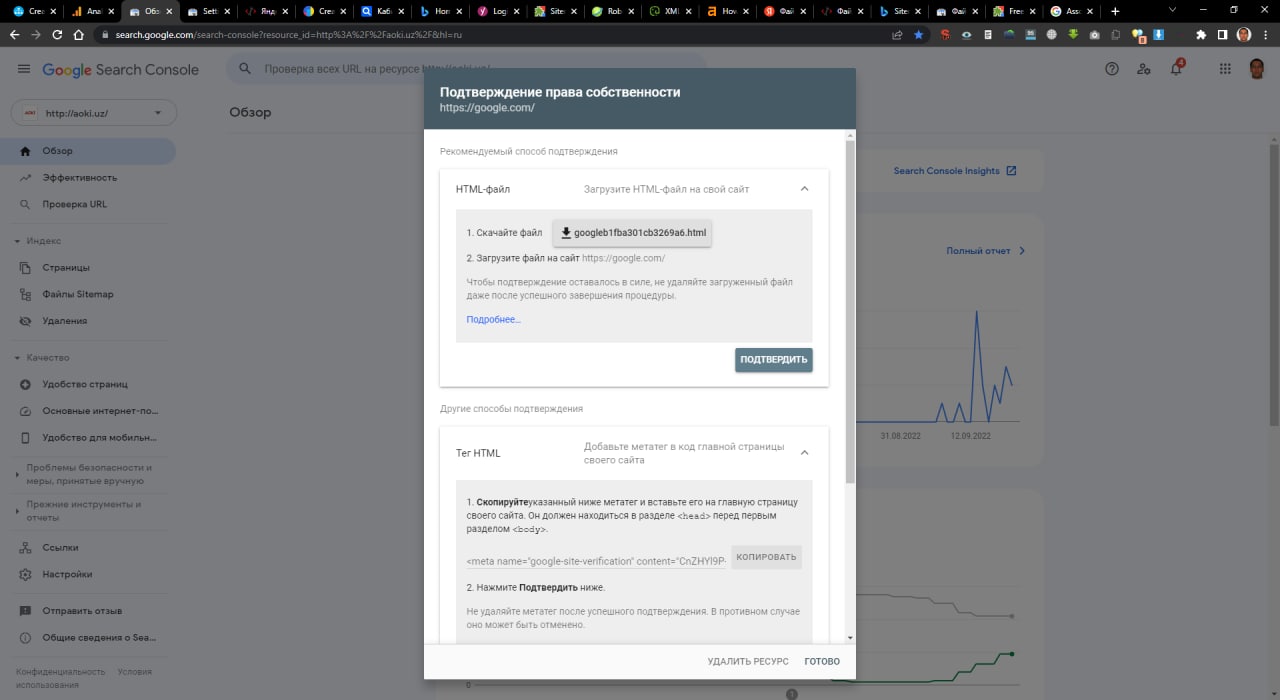Open the Search Console hamburger menu
This screenshot has width=1280, height=700.
24,69
